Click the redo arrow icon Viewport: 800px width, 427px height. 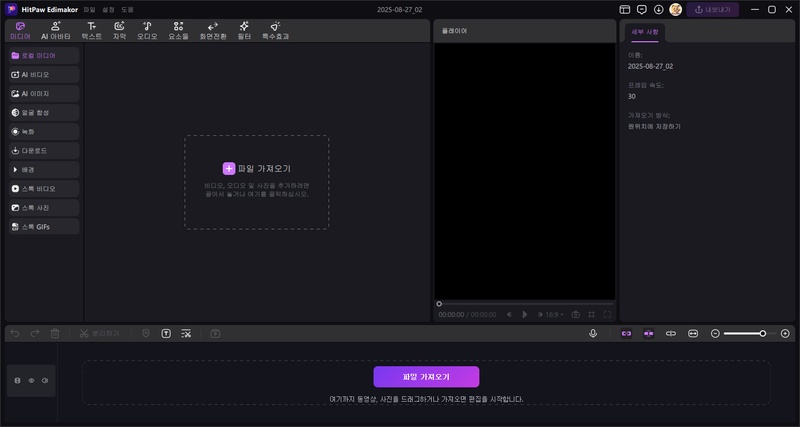coord(35,334)
